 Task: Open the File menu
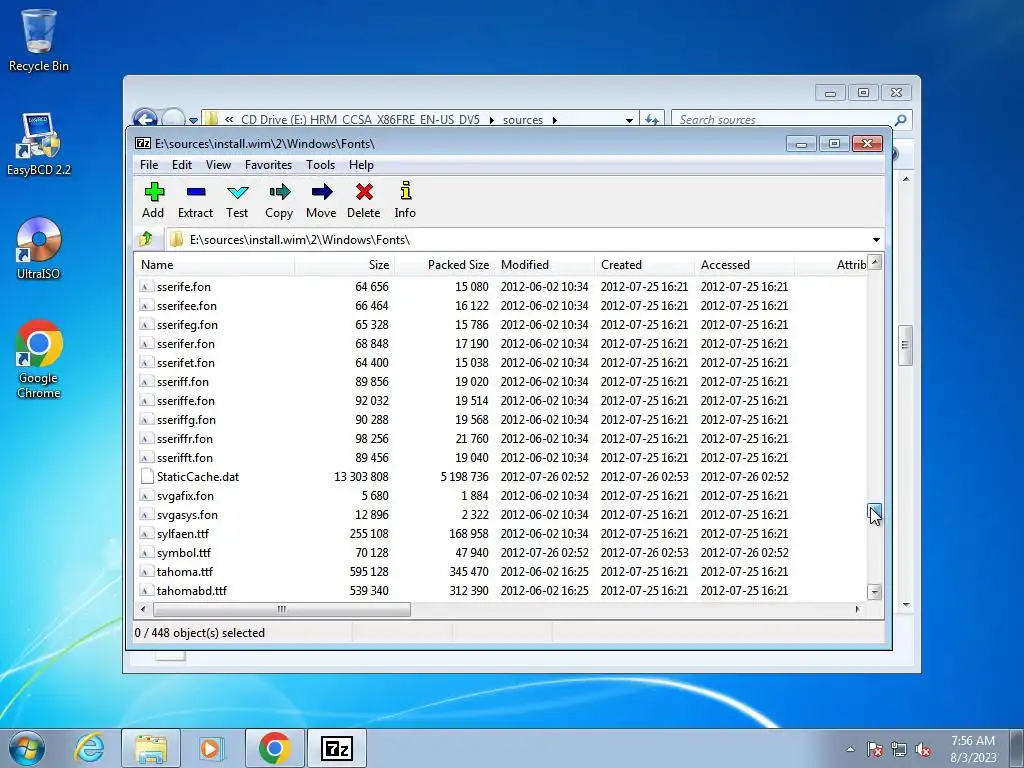click(149, 165)
